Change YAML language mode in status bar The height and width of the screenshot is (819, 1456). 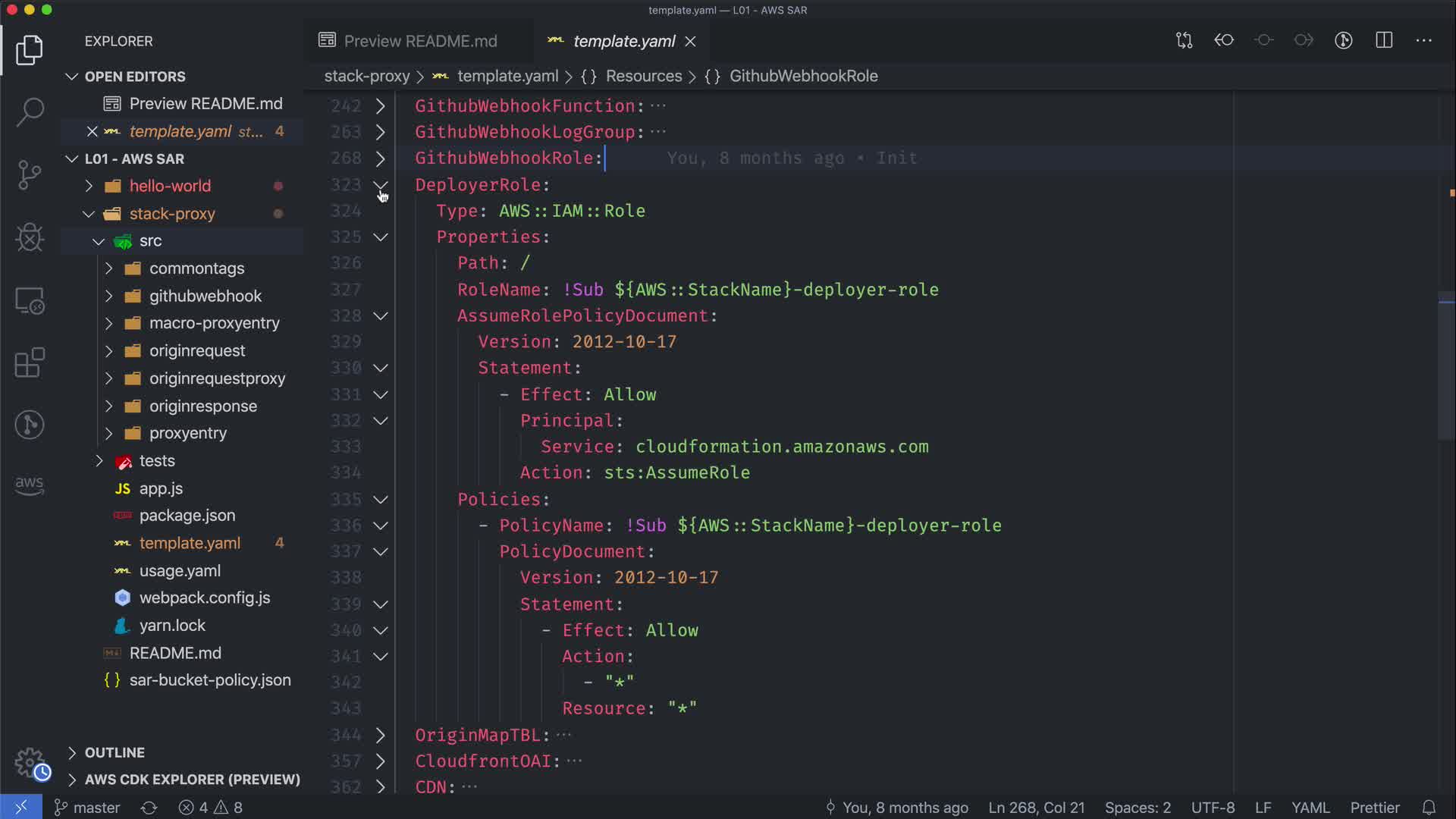click(1310, 808)
